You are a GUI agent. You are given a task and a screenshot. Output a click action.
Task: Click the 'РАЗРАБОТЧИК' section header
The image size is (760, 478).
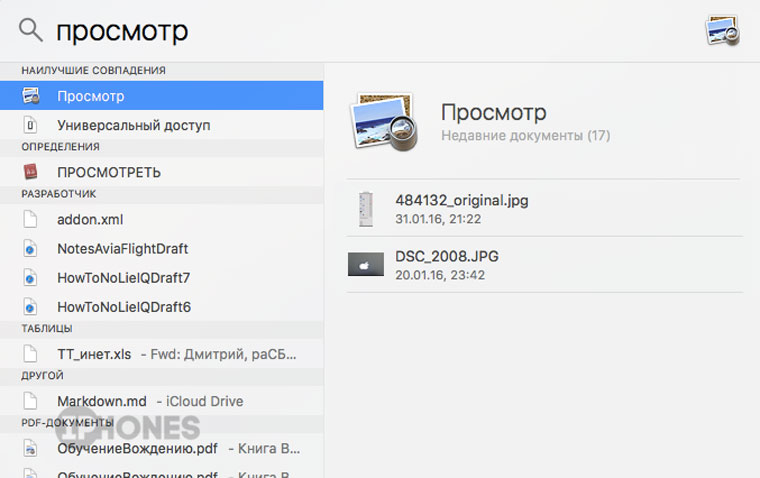(x=59, y=194)
